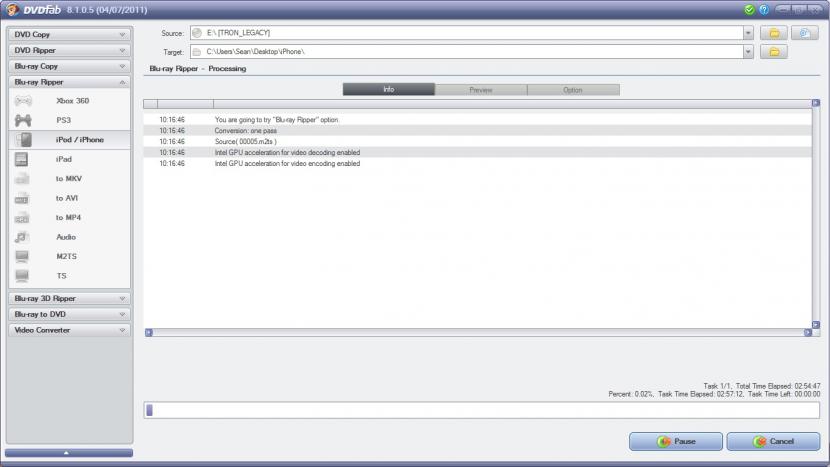The width and height of the screenshot is (830, 467).
Task: Select log row about video decoding enabled
Action: point(477,152)
